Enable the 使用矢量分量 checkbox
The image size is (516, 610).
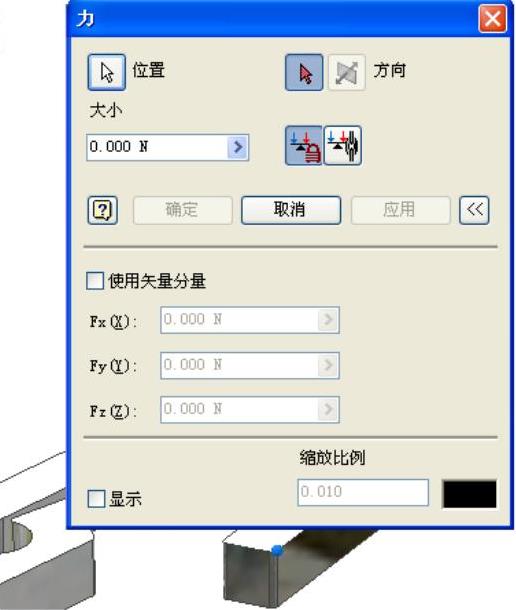(x=95, y=280)
